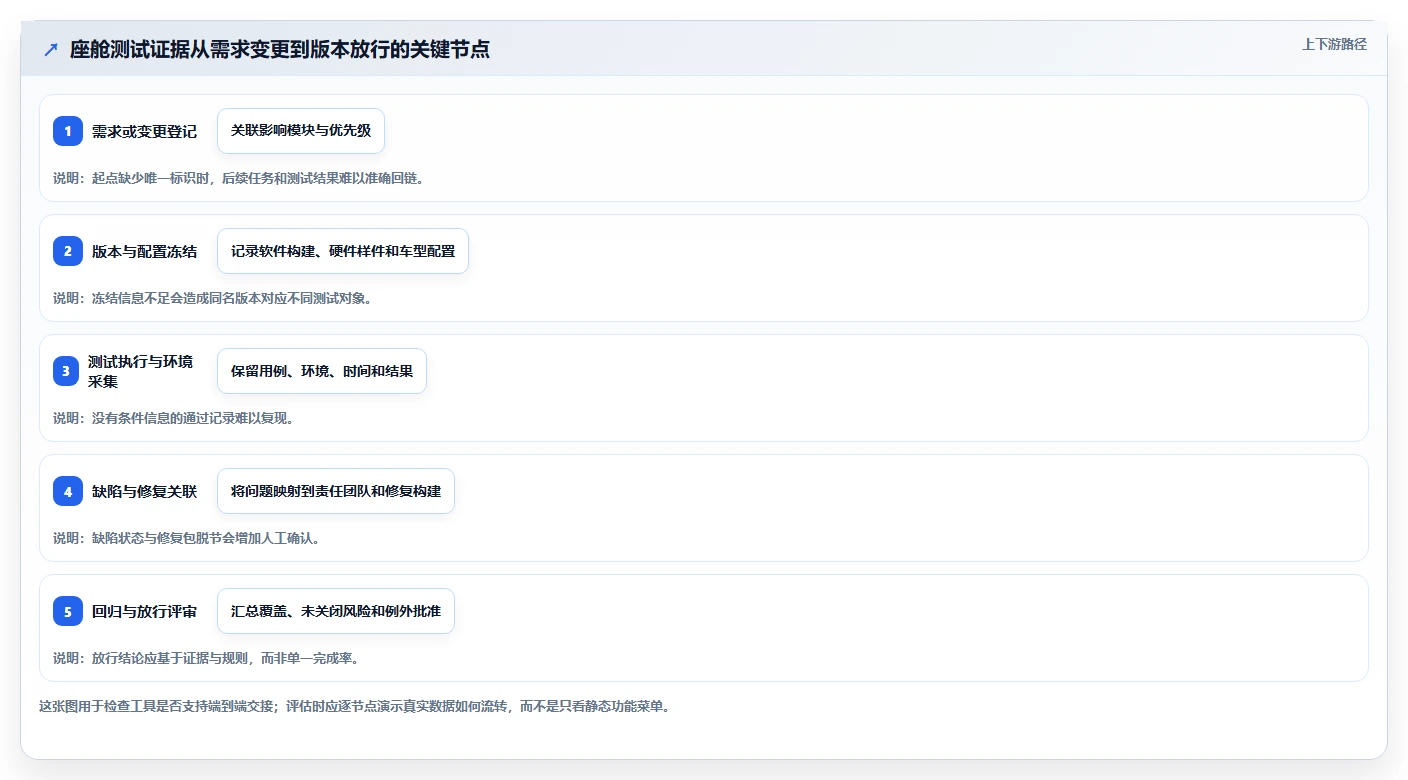Click the arrow icon beside the panel title
The height and width of the screenshot is (780, 1408).
[x=51, y=50]
